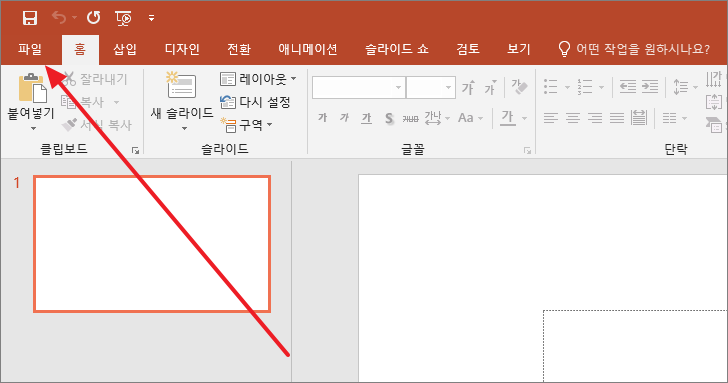Click bullets list icon

[x=551, y=87]
